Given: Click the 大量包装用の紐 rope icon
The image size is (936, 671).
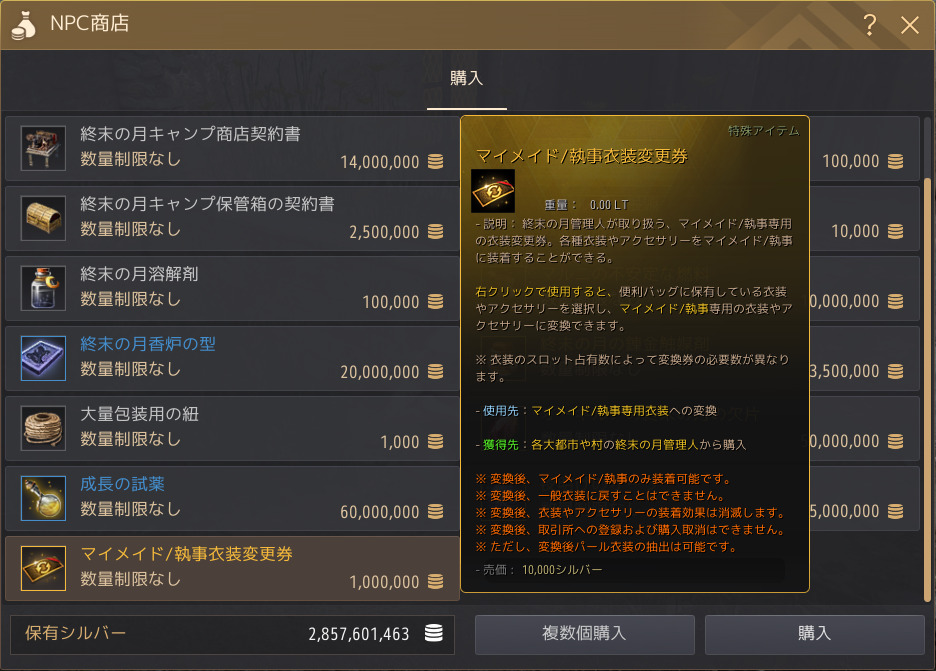Looking at the screenshot, I should tap(43, 428).
